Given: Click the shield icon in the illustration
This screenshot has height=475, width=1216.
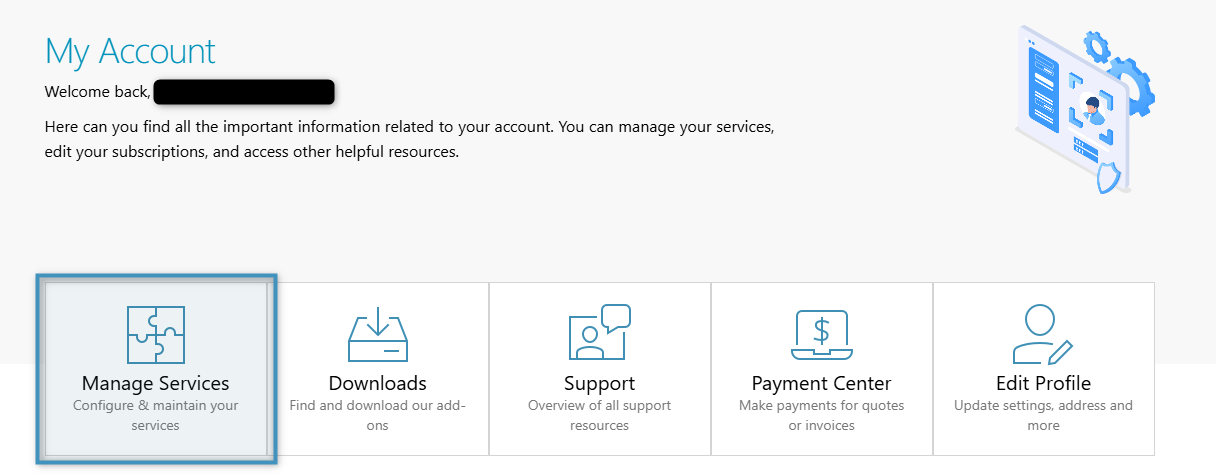Looking at the screenshot, I should pos(1108,177).
